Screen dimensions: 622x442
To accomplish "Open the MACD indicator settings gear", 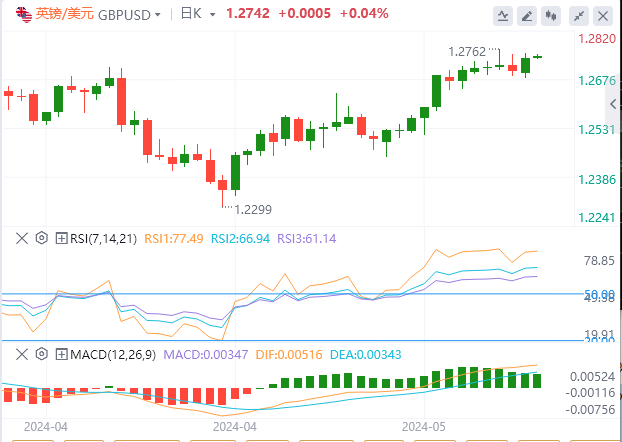I will tap(42, 354).
